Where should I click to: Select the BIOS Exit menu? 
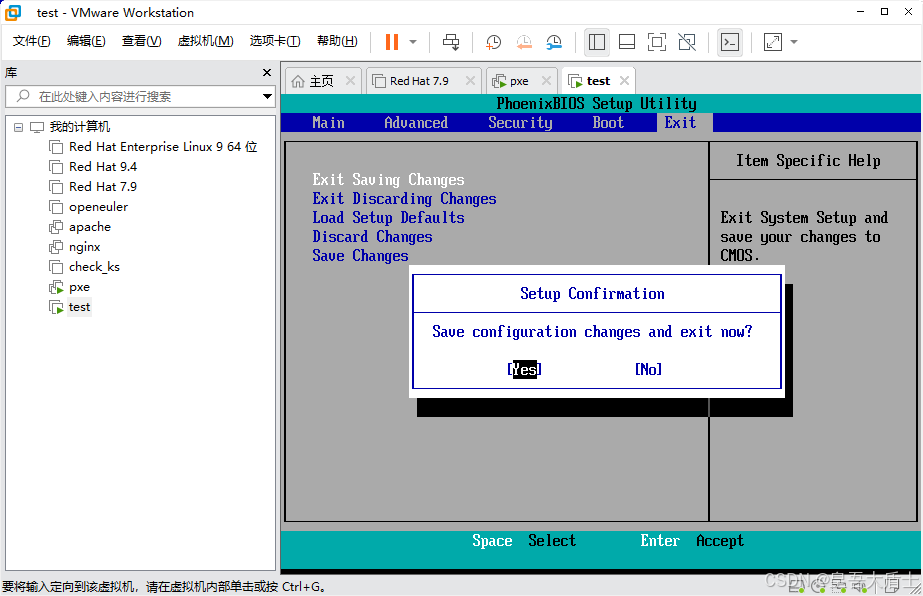tap(680, 122)
